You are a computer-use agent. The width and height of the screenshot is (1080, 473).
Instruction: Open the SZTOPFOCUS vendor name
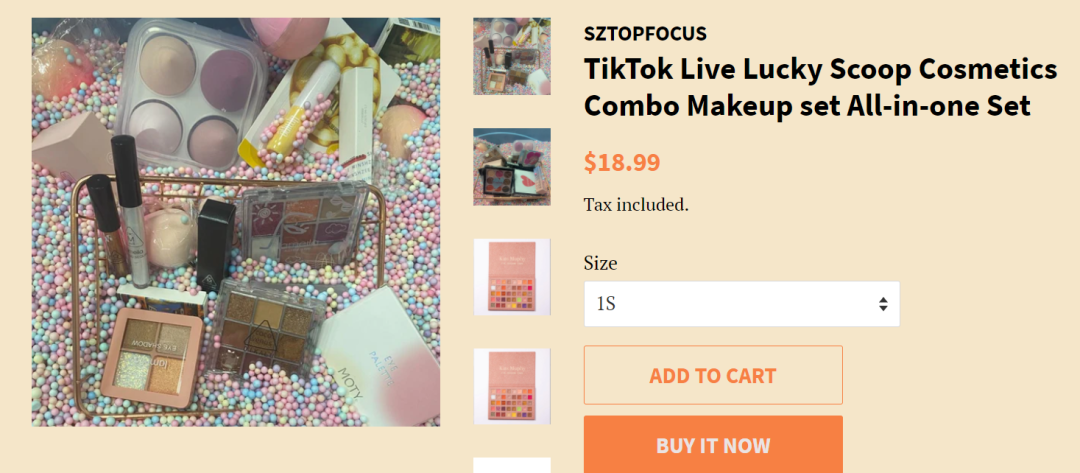(645, 33)
